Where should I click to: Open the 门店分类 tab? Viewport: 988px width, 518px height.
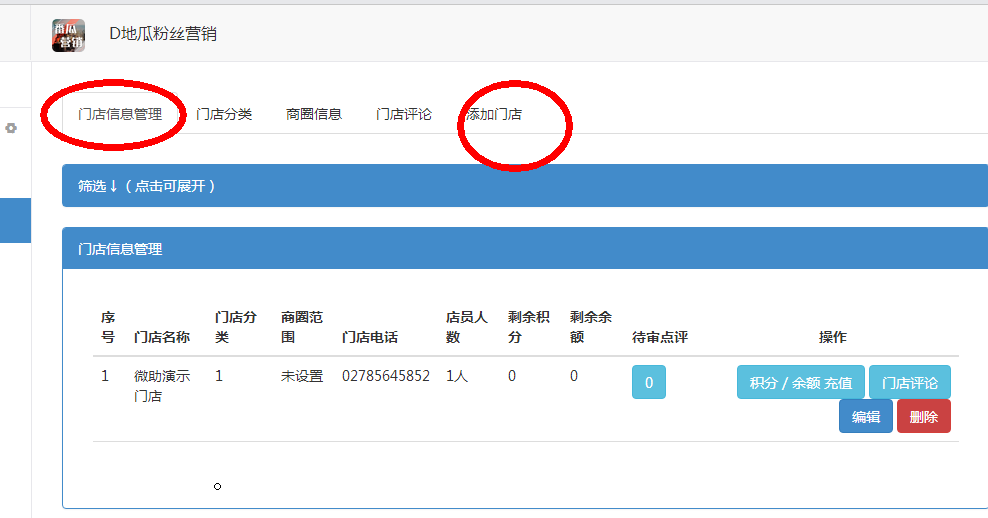[224, 114]
